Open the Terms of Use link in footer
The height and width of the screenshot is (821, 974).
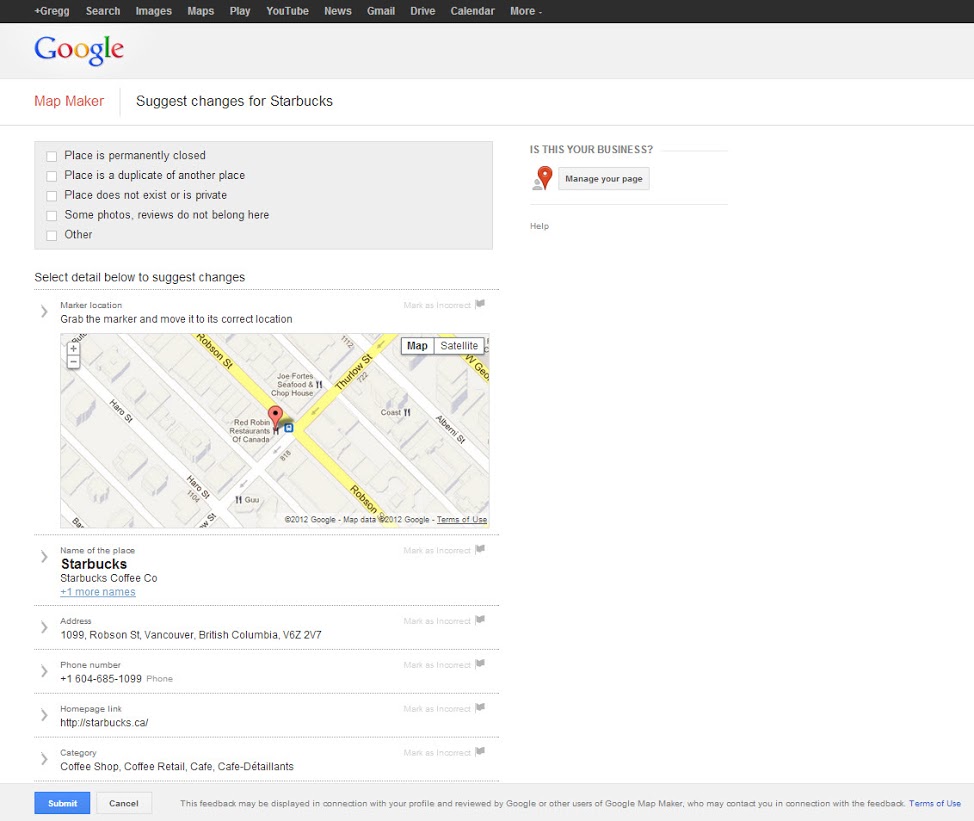pyautogui.click(x=935, y=803)
